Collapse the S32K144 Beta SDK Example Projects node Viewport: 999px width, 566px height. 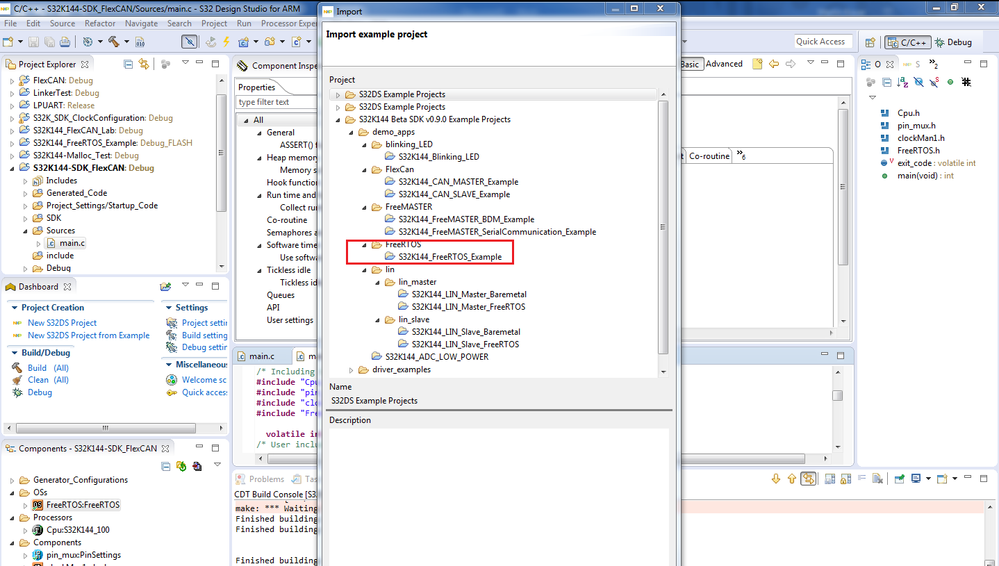[x=338, y=120]
